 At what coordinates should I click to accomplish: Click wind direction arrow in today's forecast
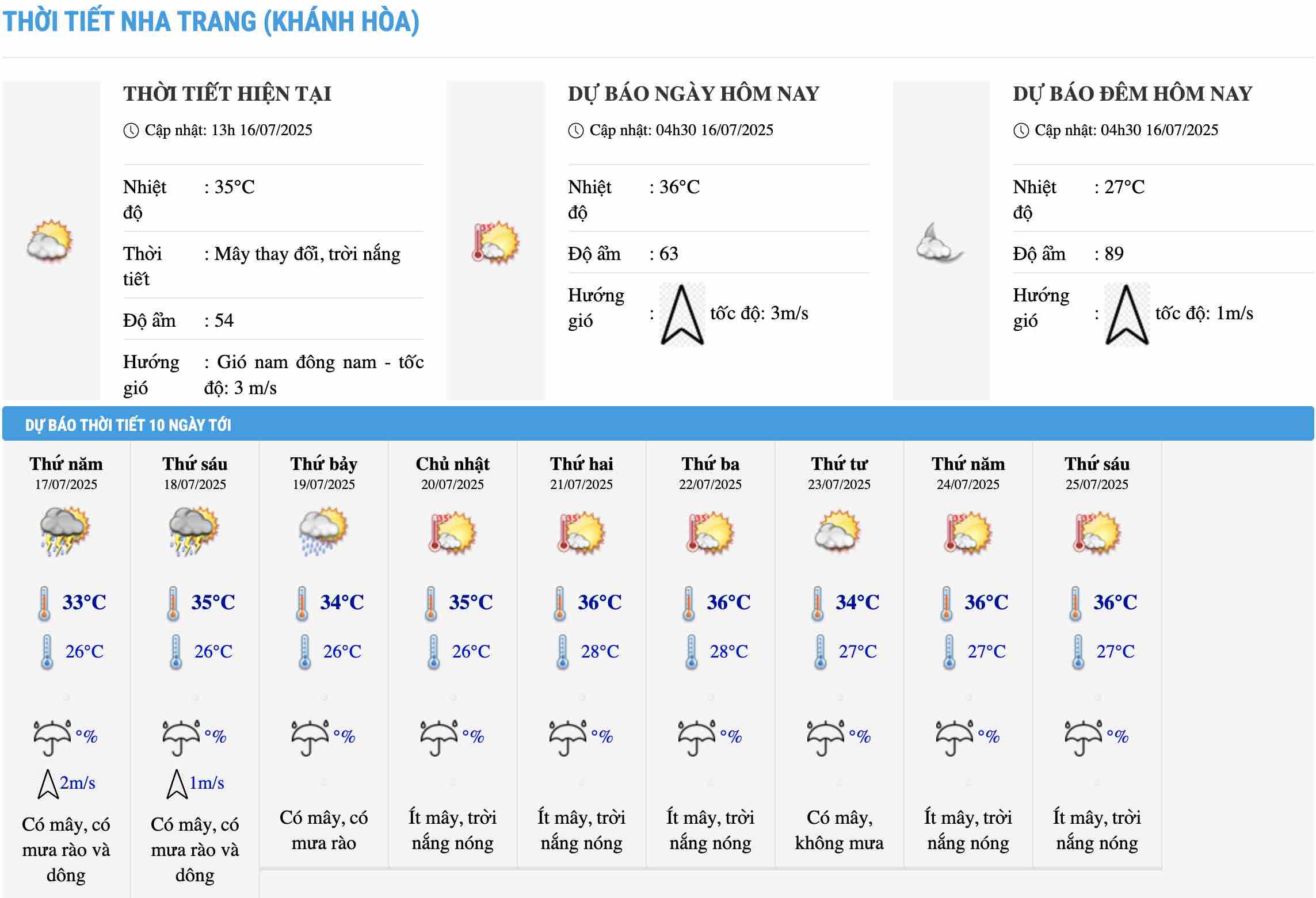pyautogui.click(x=682, y=314)
